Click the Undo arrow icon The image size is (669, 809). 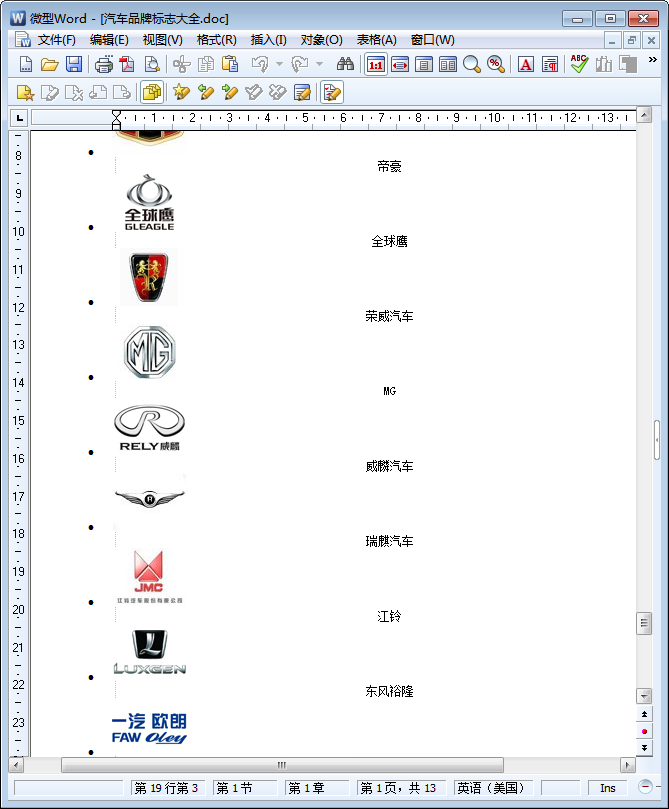pos(260,64)
